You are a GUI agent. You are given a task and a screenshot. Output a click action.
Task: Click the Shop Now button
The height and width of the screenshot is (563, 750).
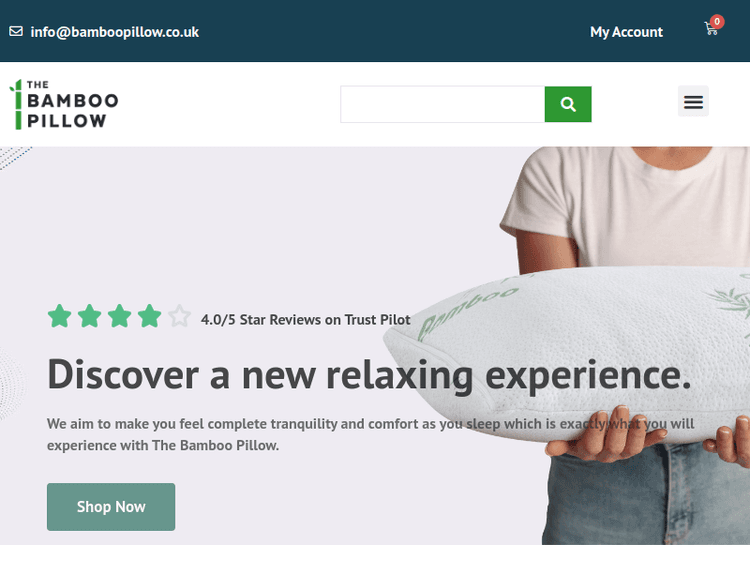click(111, 507)
